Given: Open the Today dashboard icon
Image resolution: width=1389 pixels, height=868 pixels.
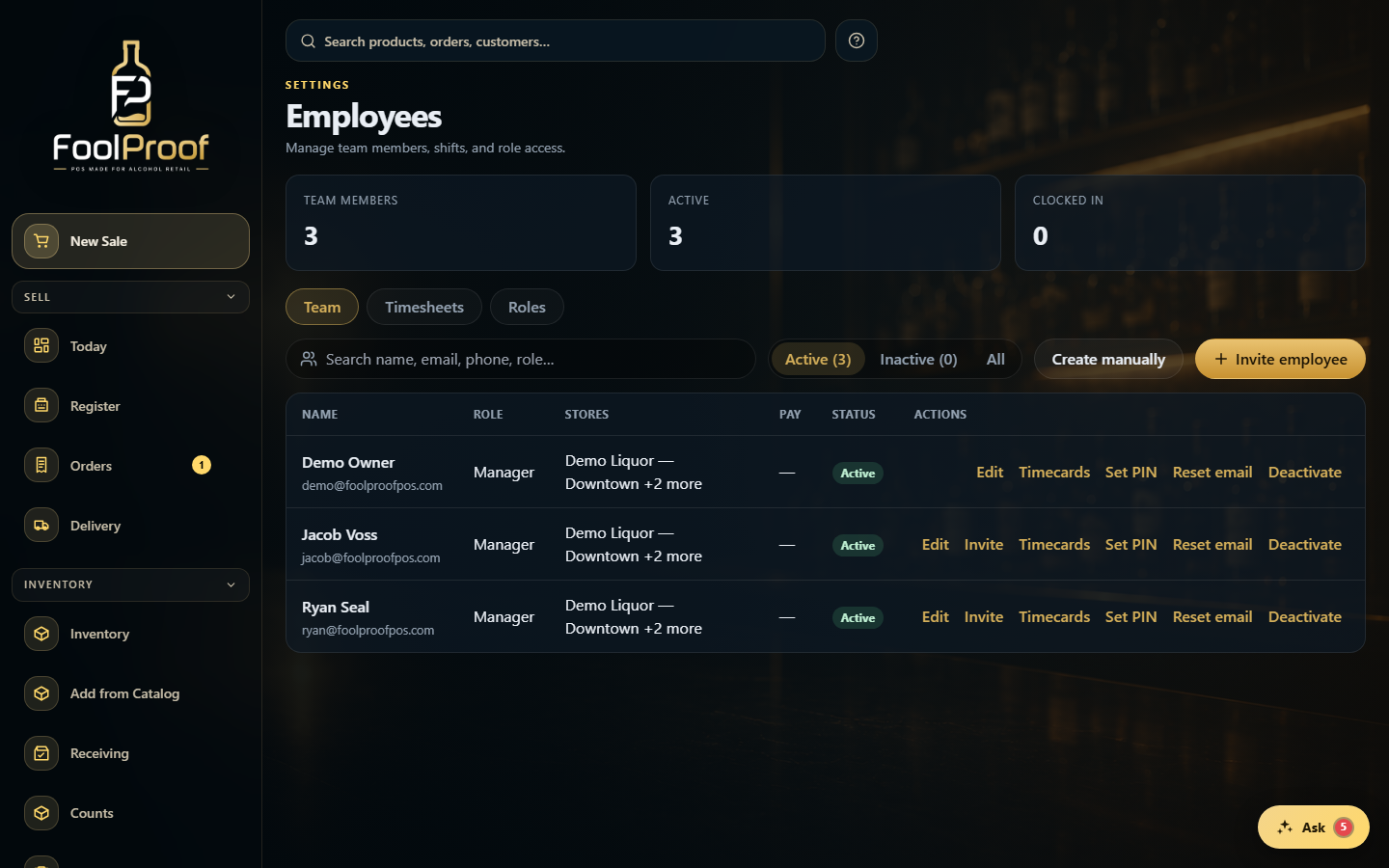Looking at the screenshot, I should click(x=41, y=346).
